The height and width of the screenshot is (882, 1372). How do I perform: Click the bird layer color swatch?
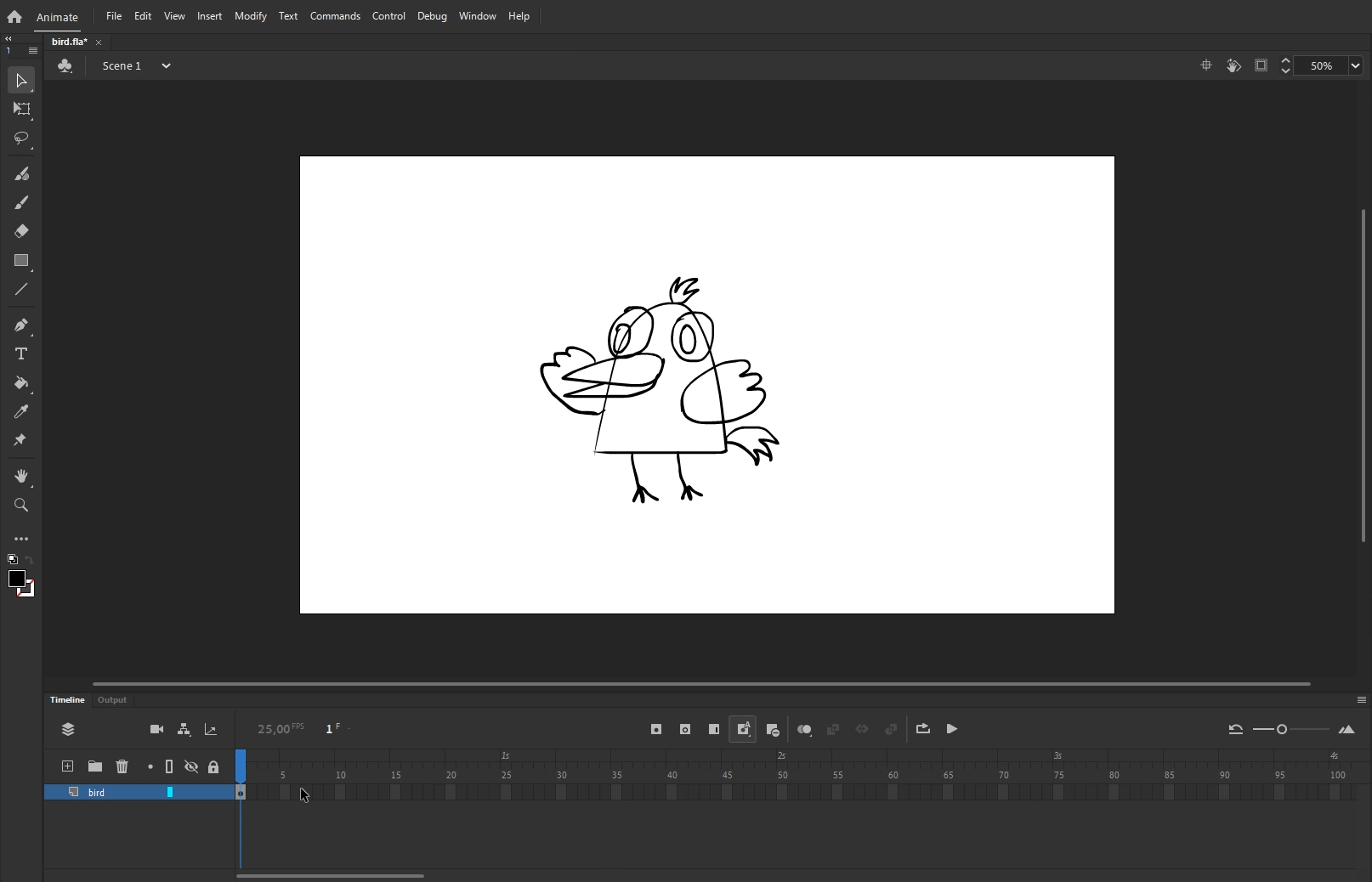(x=170, y=792)
